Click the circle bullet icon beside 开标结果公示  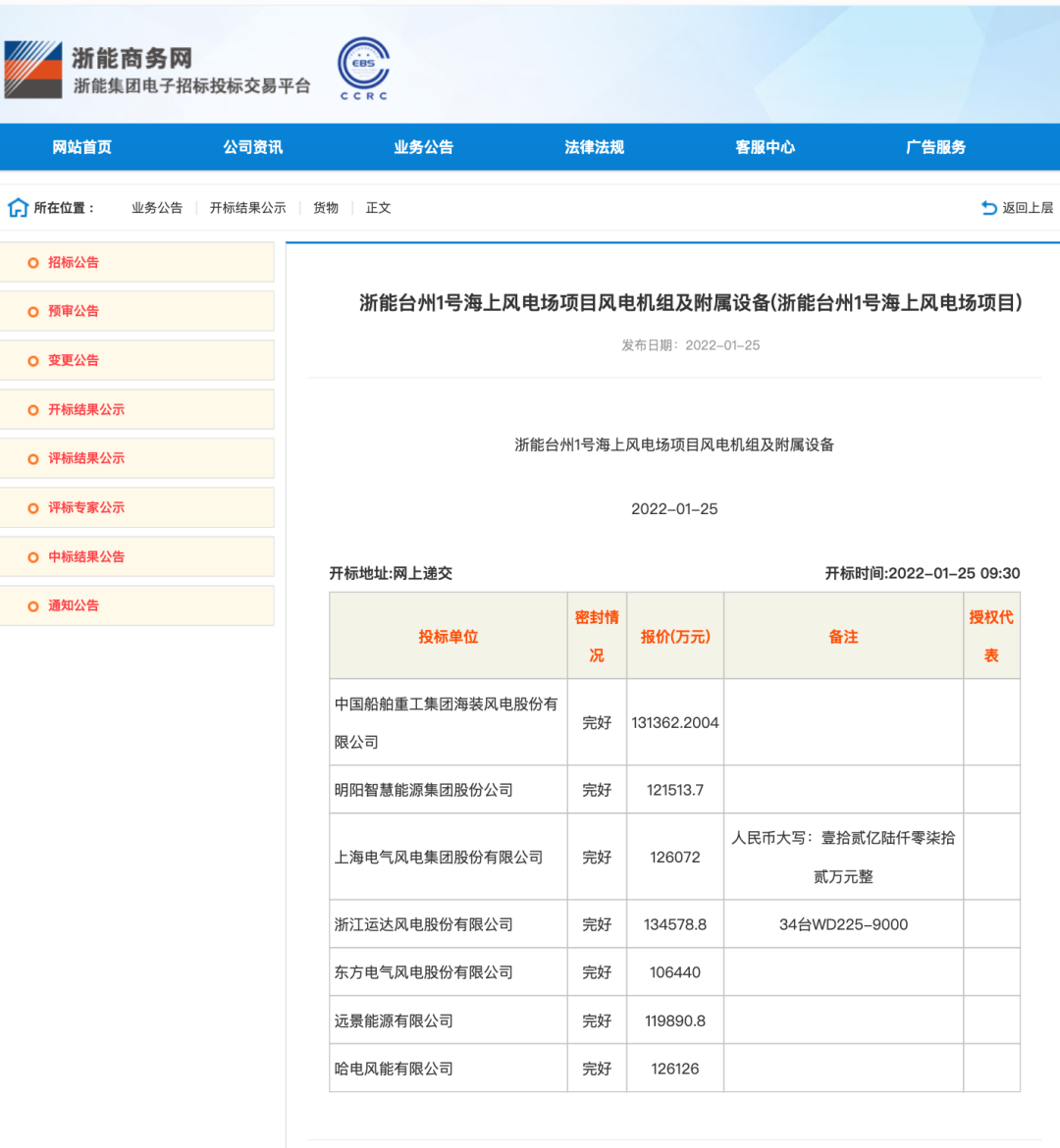click(x=33, y=410)
